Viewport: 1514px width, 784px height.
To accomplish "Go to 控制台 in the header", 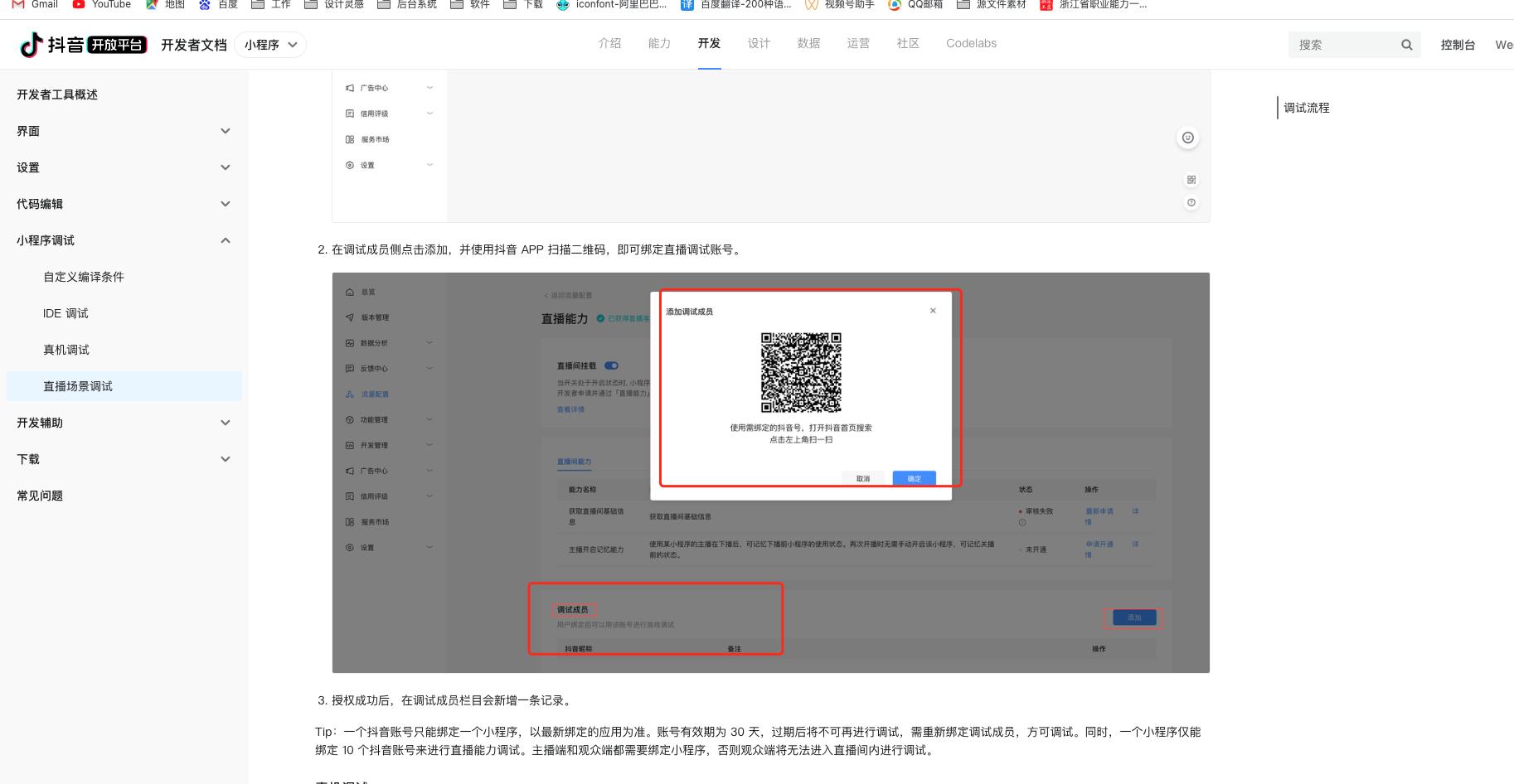I will click(1458, 45).
